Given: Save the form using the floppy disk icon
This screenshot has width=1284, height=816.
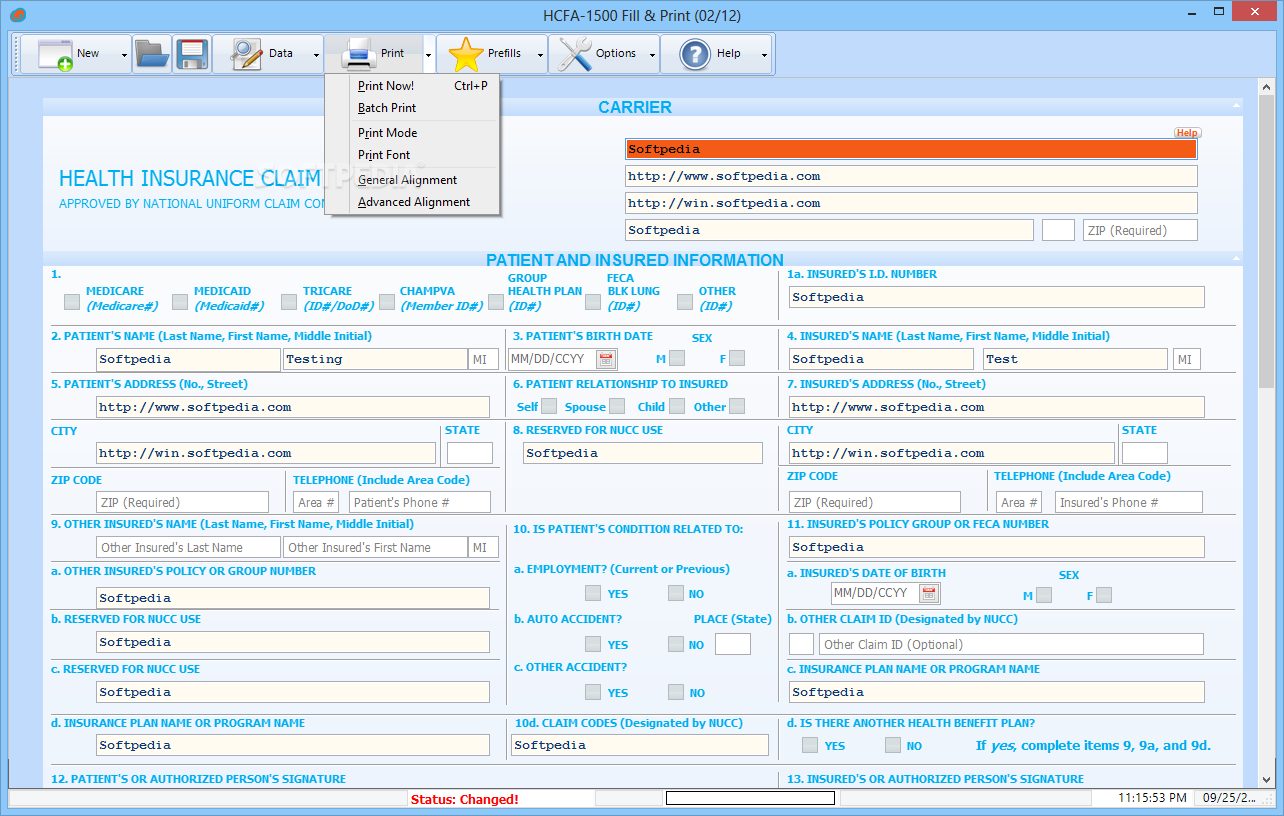Looking at the screenshot, I should (191, 54).
